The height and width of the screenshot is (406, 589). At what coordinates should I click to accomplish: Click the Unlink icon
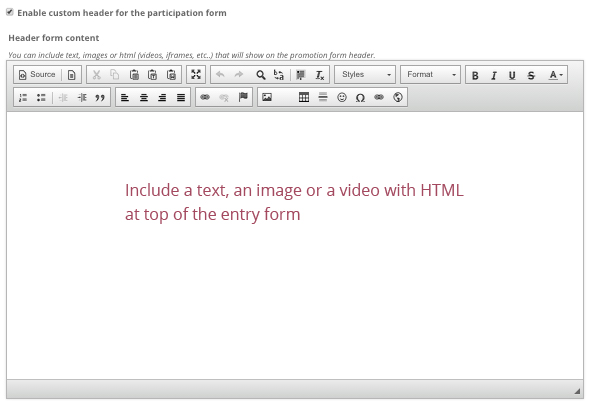point(224,98)
